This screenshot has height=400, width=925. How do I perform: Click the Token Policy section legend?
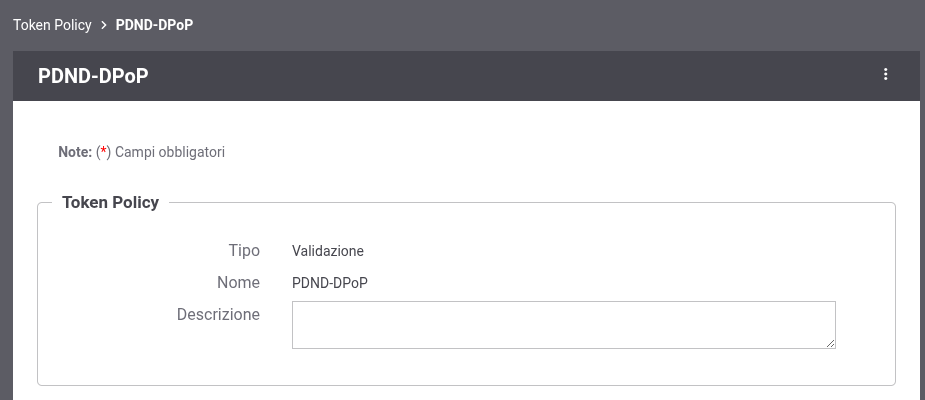[110, 202]
